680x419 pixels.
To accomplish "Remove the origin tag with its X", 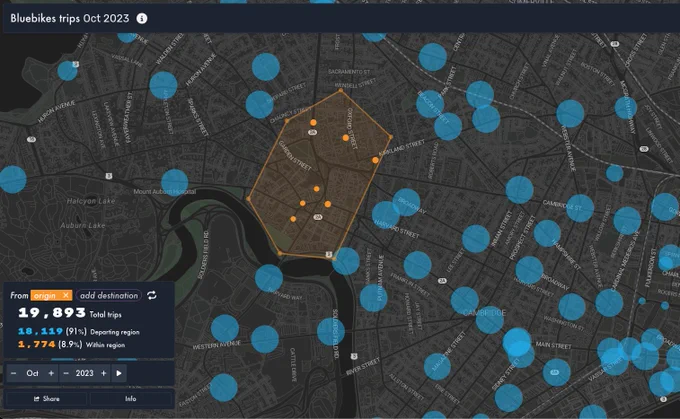I will 65,295.
